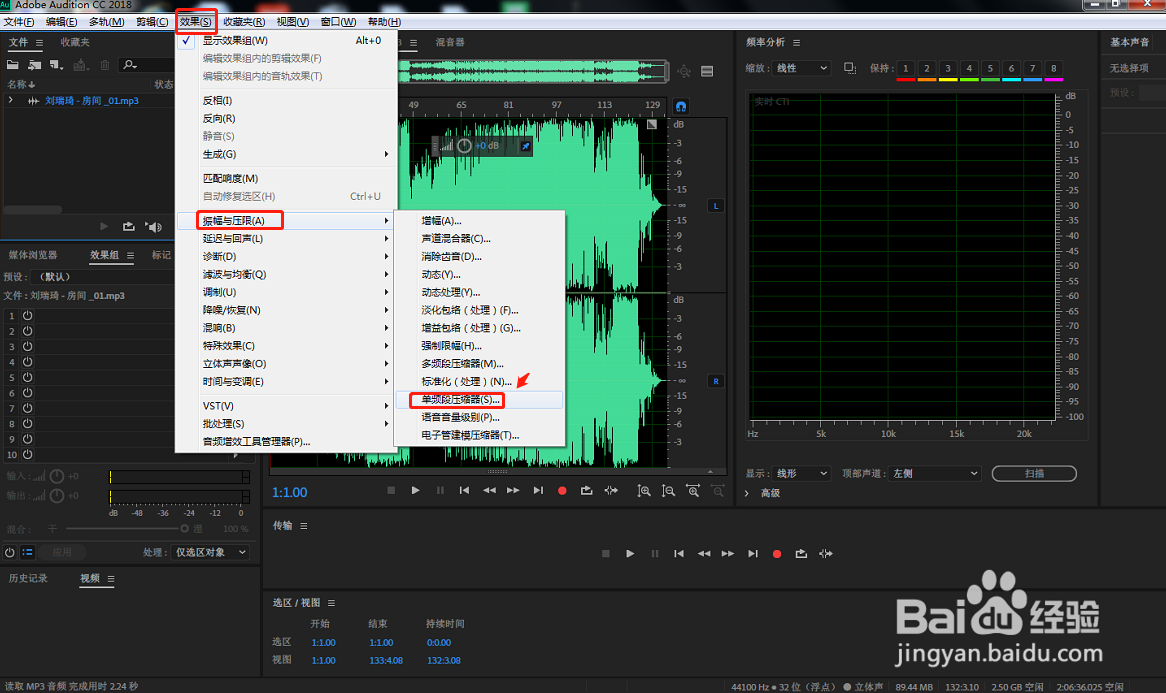Zoom in amplitude in the editor
Image resolution: width=1166 pixels, height=693 pixels.
point(644,491)
